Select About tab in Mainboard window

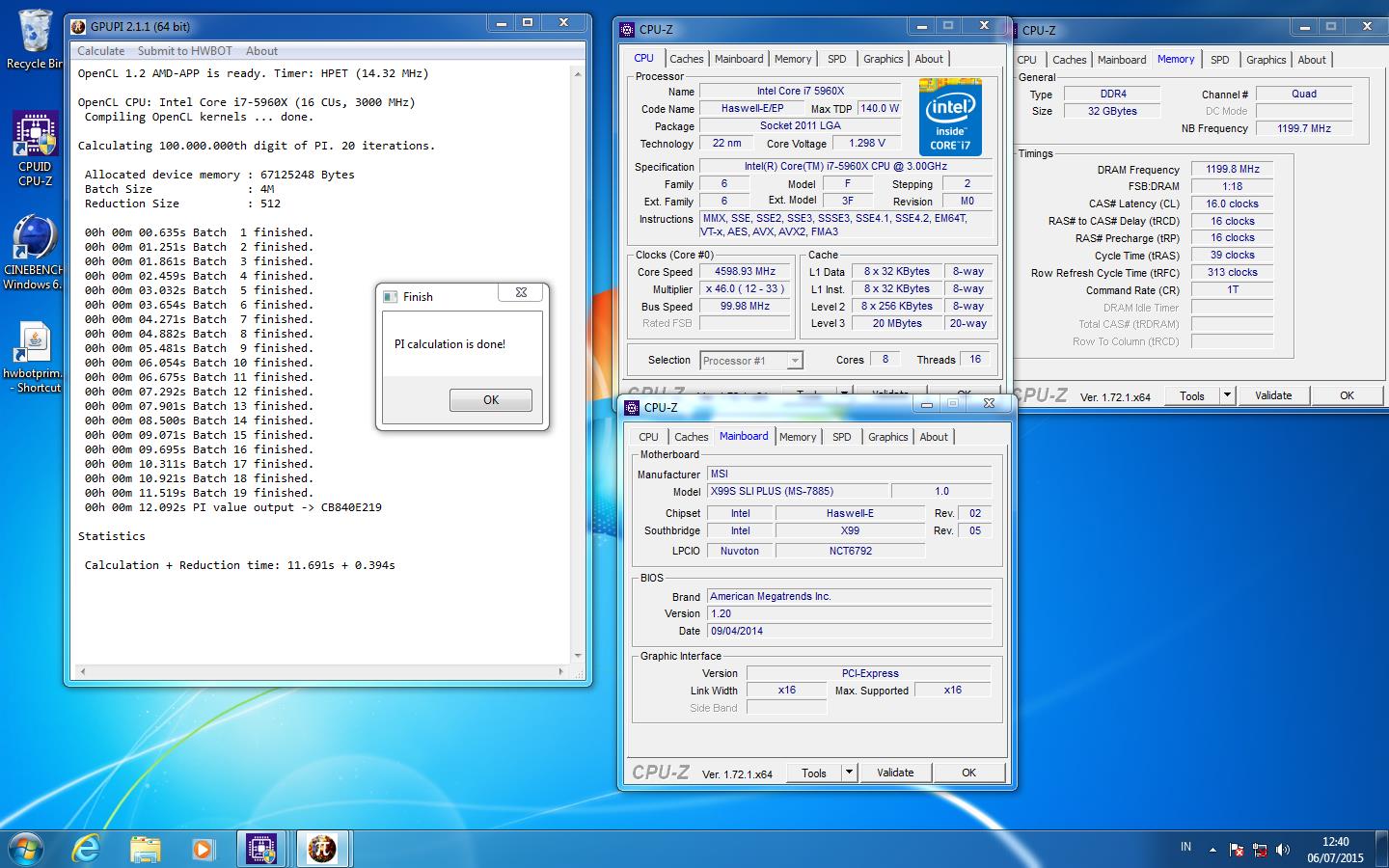tap(934, 437)
